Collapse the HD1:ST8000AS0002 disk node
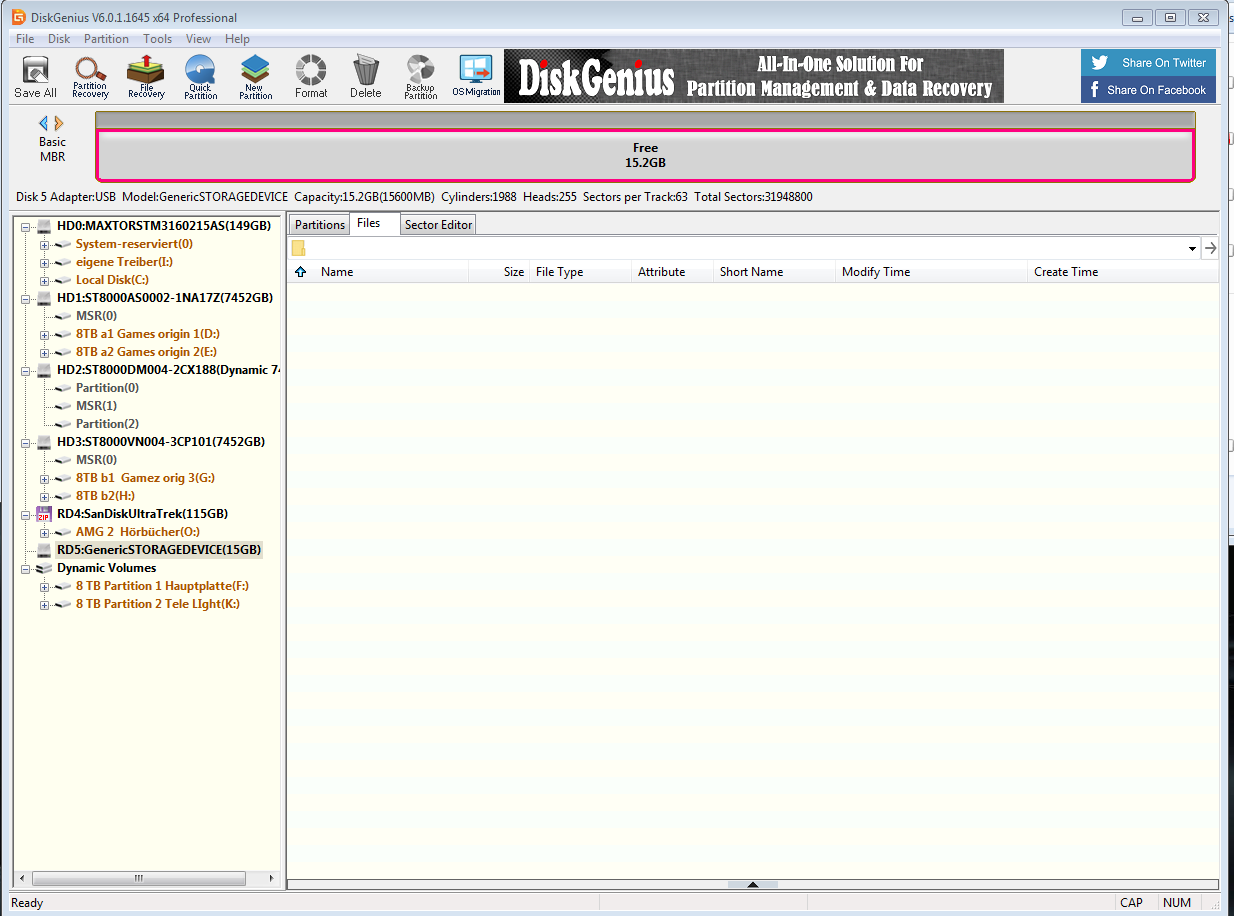The width and height of the screenshot is (1234, 916). [x=26, y=298]
